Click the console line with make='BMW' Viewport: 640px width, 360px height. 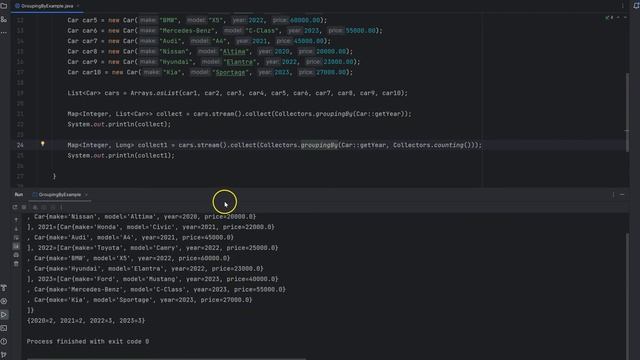pyautogui.click(x=129, y=258)
